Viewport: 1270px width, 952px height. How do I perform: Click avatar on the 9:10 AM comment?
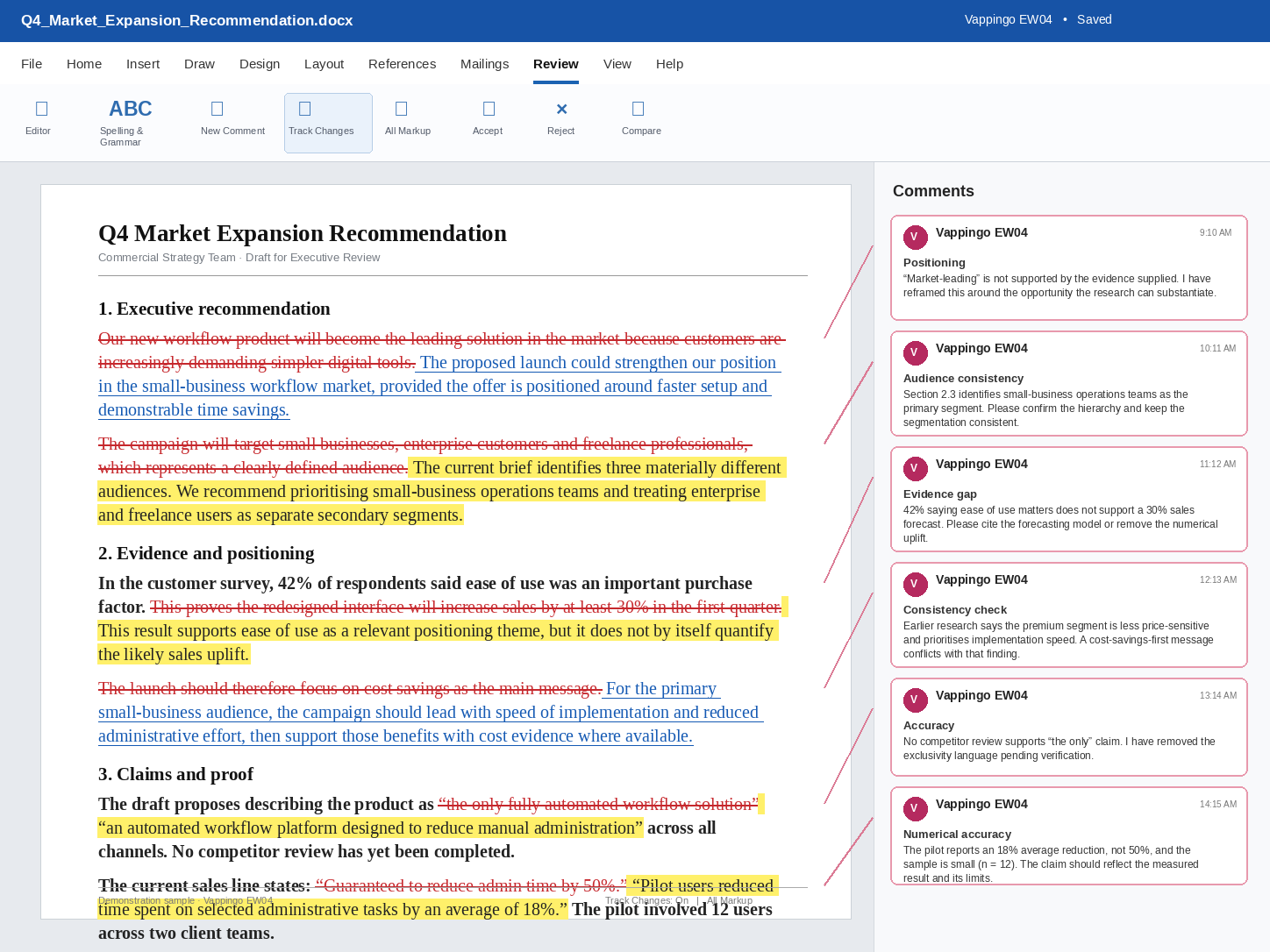click(916, 238)
